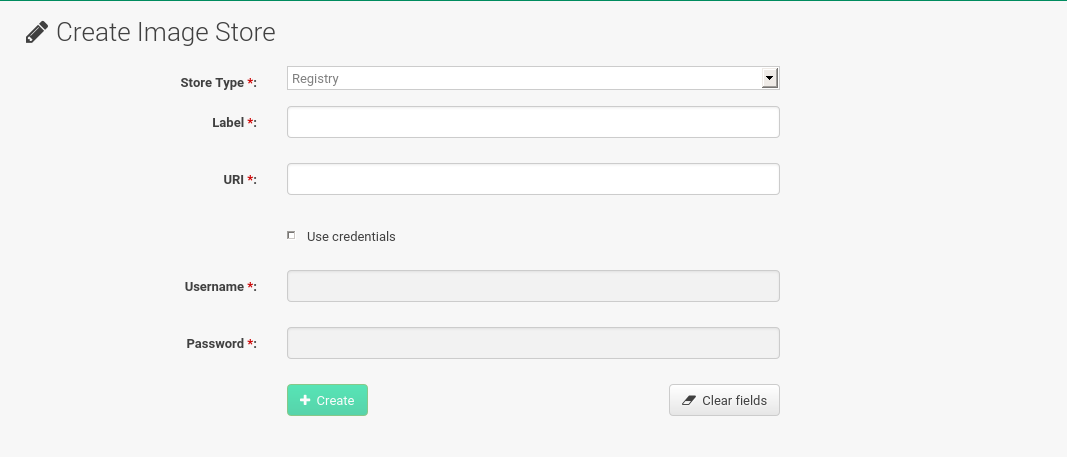The height and width of the screenshot is (457, 1067).
Task: Click the red asterisk beside URI
Action: pos(250,179)
